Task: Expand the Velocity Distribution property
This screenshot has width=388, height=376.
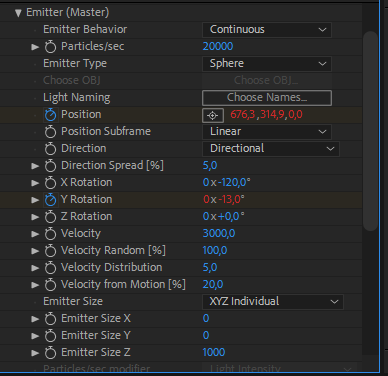Action: coord(35,268)
